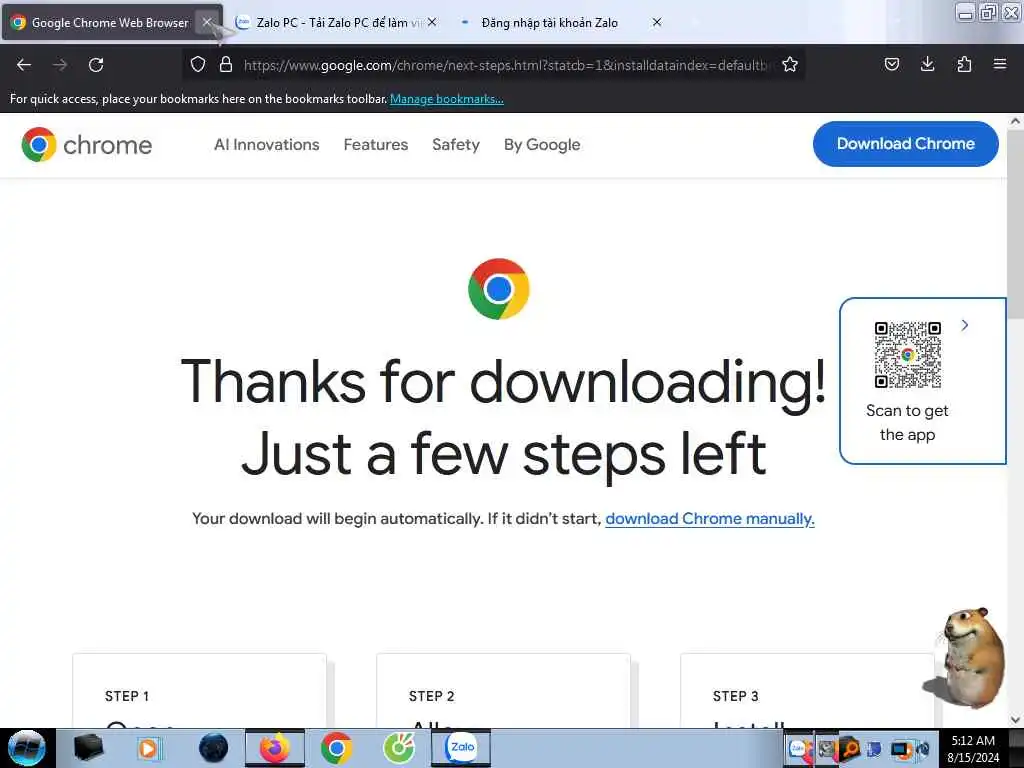The image size is (1024, 768).
Task: Open Zalo from the taskbar
Action: pos(461,748)
